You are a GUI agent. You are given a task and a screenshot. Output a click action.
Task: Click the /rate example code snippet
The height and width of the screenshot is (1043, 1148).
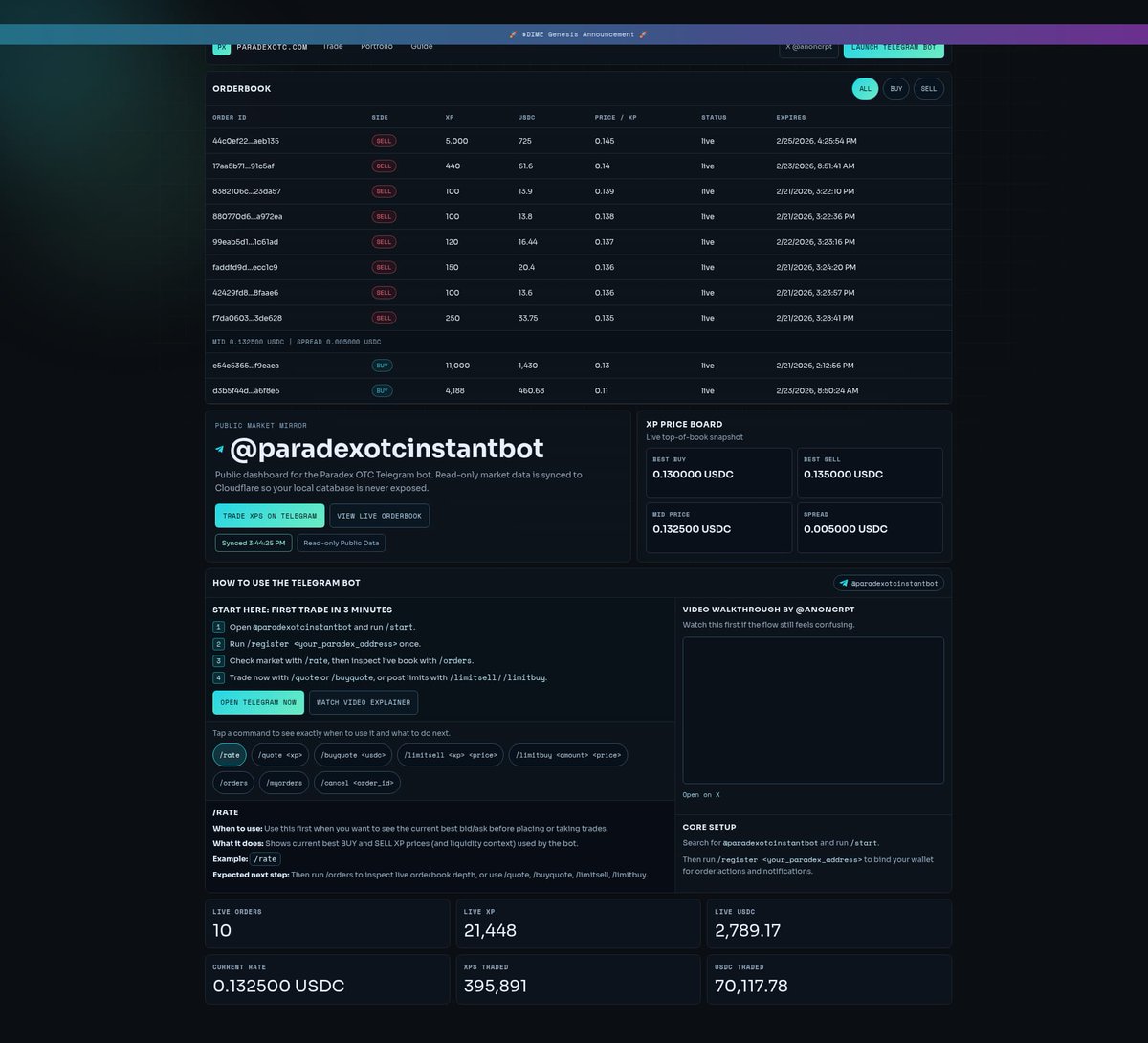coord(265,859)
